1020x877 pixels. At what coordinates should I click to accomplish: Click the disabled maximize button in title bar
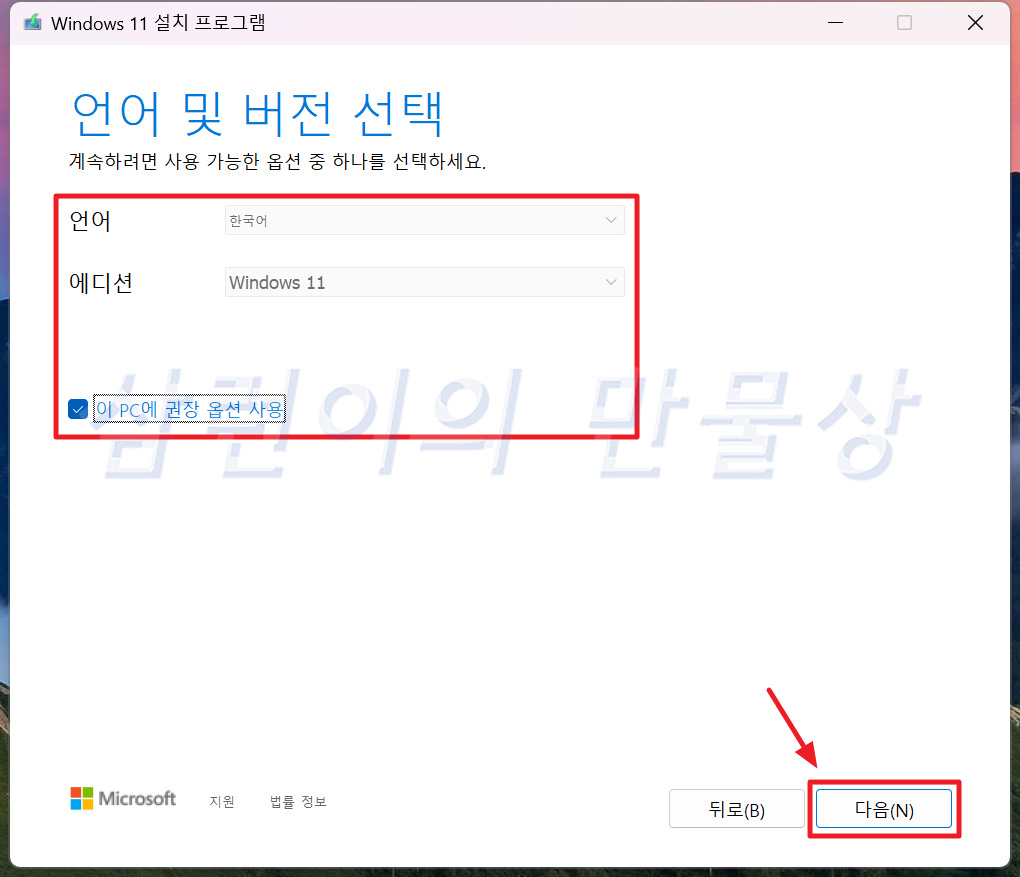point(904,23)
